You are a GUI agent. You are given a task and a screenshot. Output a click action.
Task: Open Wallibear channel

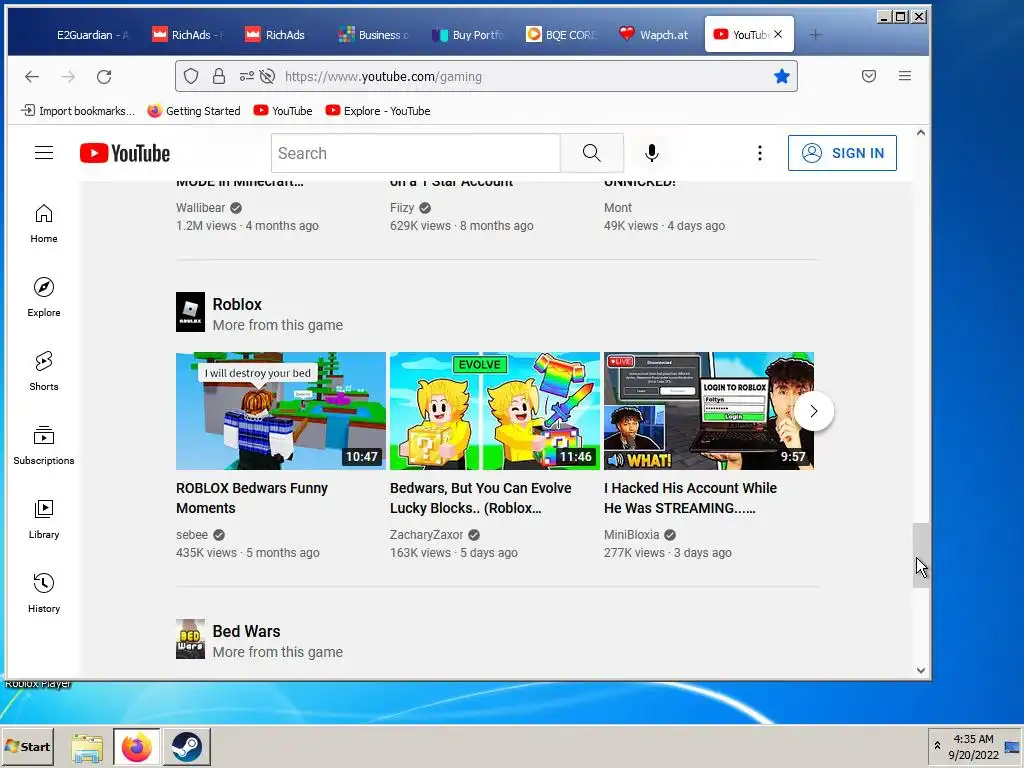point(200,207)
